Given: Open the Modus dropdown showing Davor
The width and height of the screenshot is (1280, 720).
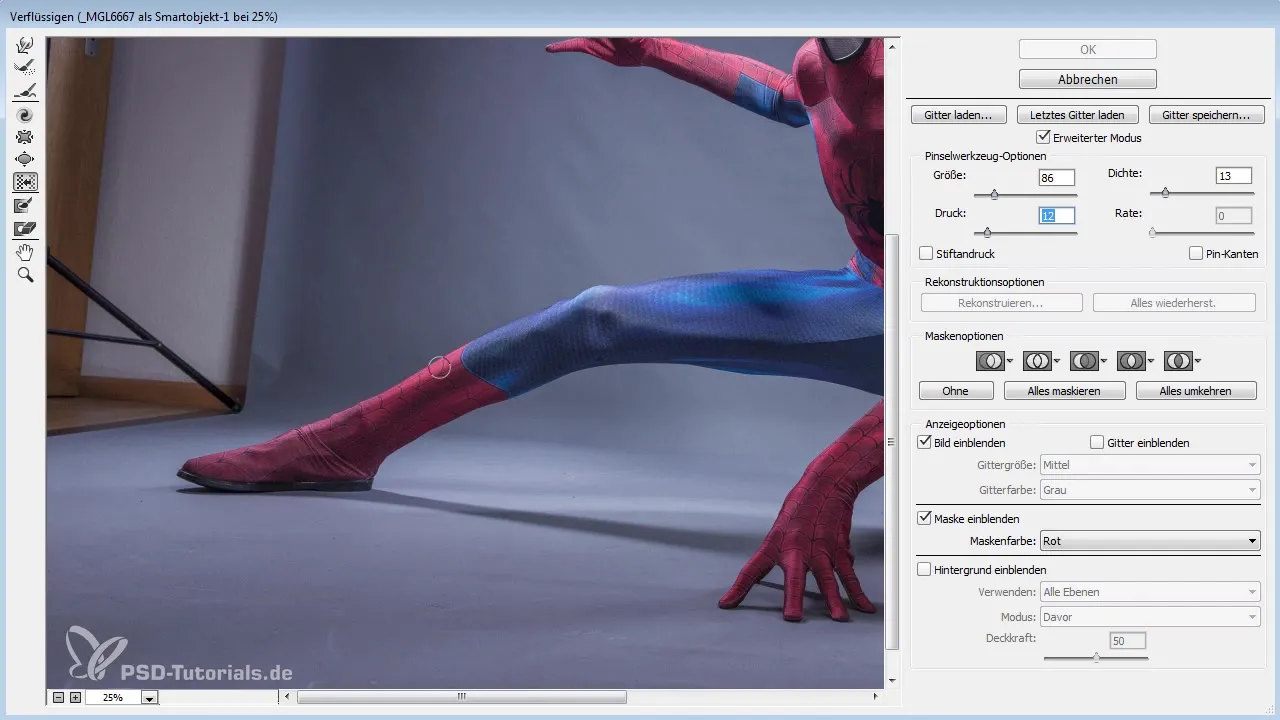Looking at the screenshot, I should [x=1150, y=617].
